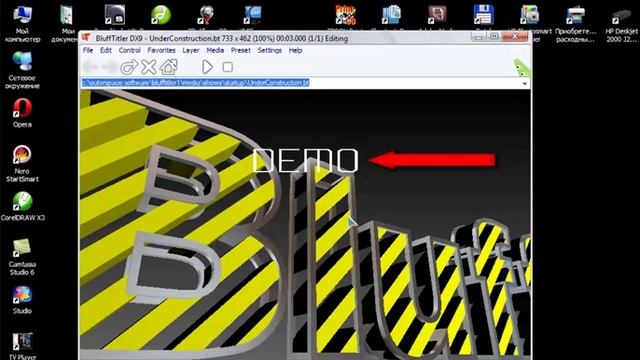Open the Preset menu
640x360 pixels.
pyautogui.click(x=240, y=50)
